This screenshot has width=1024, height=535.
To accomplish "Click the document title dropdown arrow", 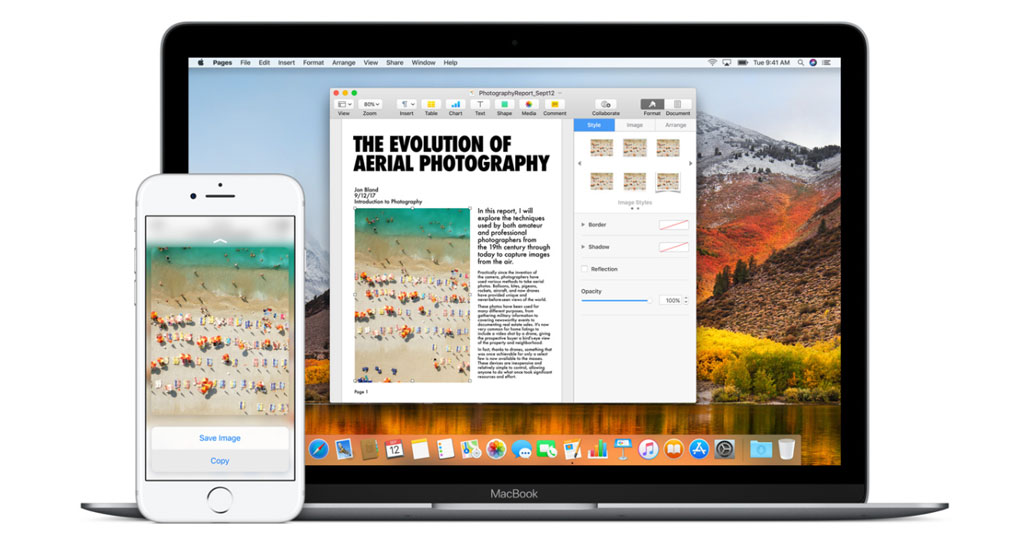I will (560, 93).
